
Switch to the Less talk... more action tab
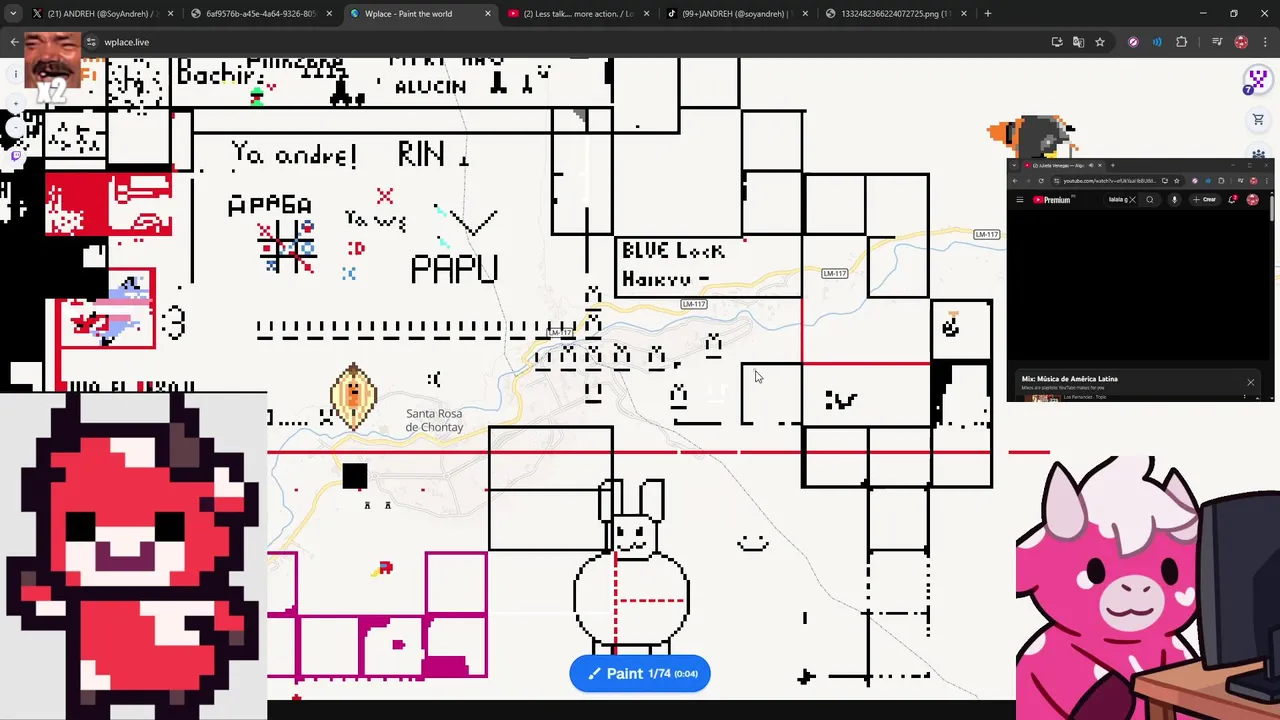pos(578,14)
